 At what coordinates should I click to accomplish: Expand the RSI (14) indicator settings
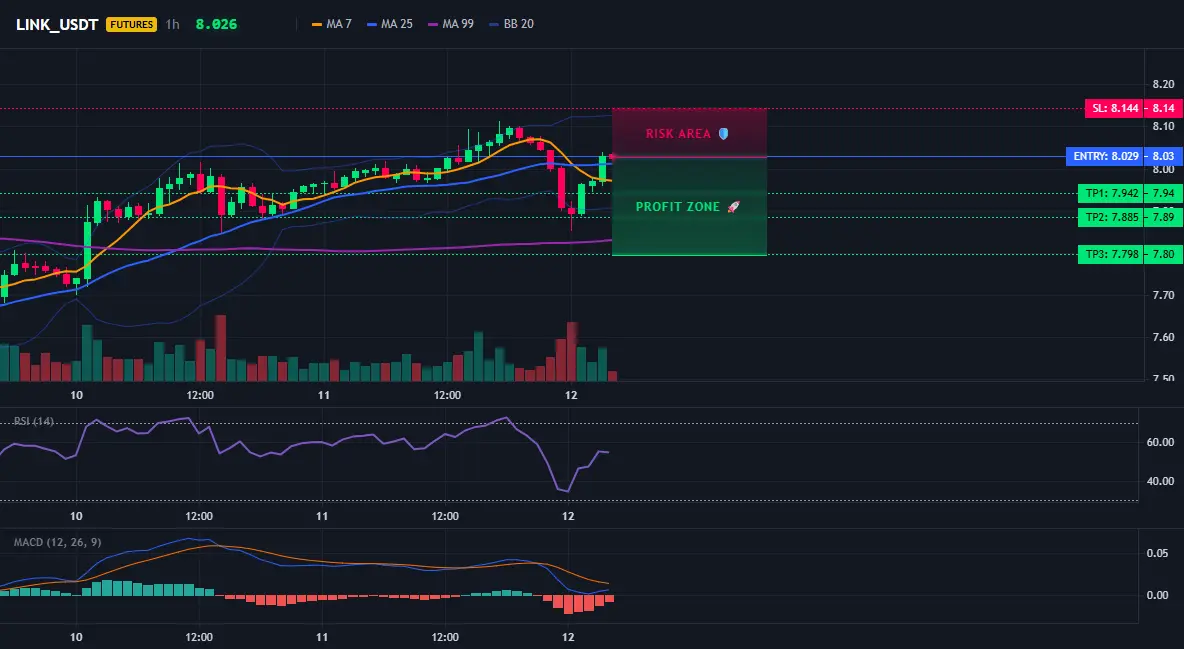[33, 421]
